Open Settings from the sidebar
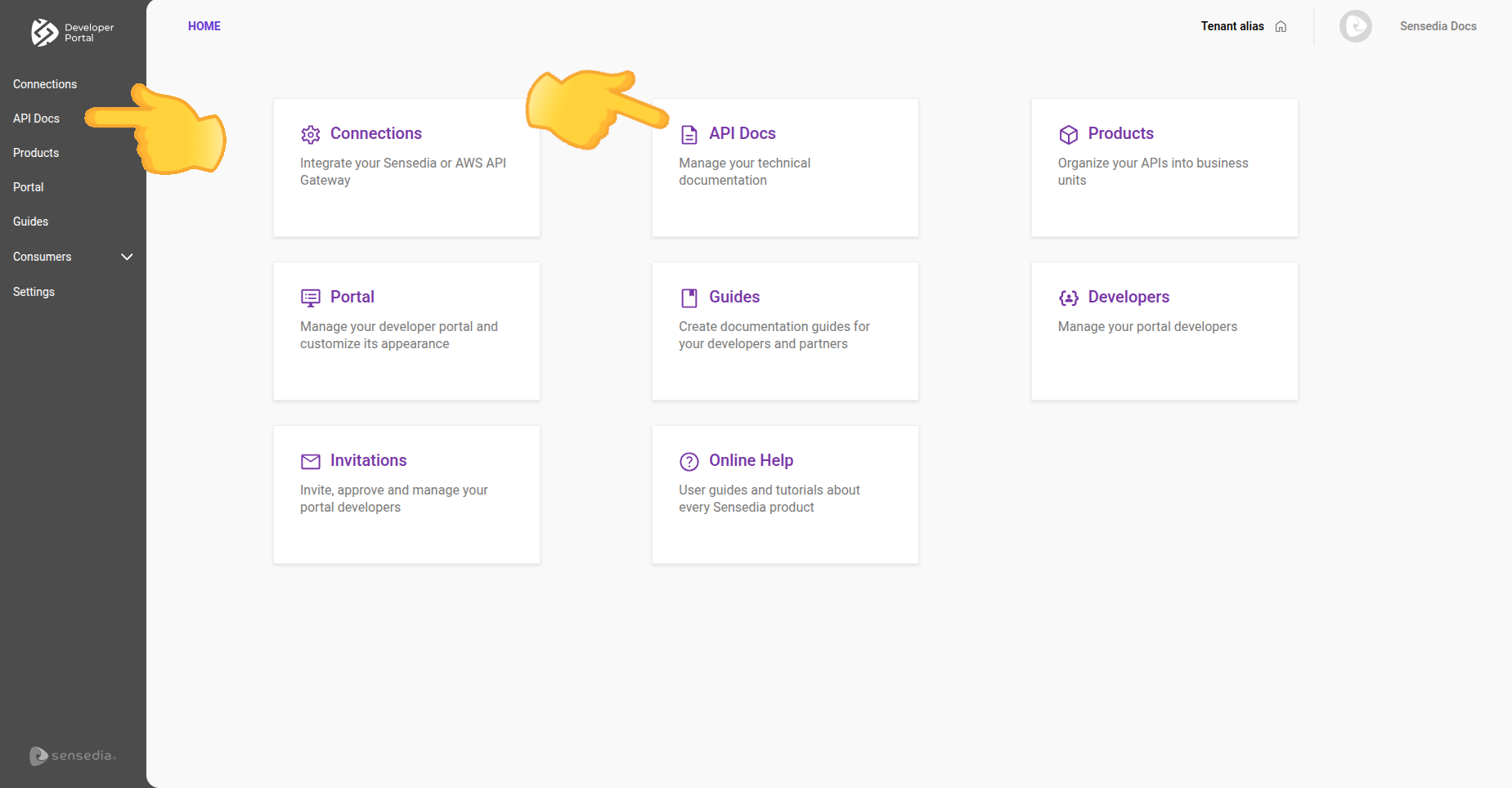 (34, 292)
